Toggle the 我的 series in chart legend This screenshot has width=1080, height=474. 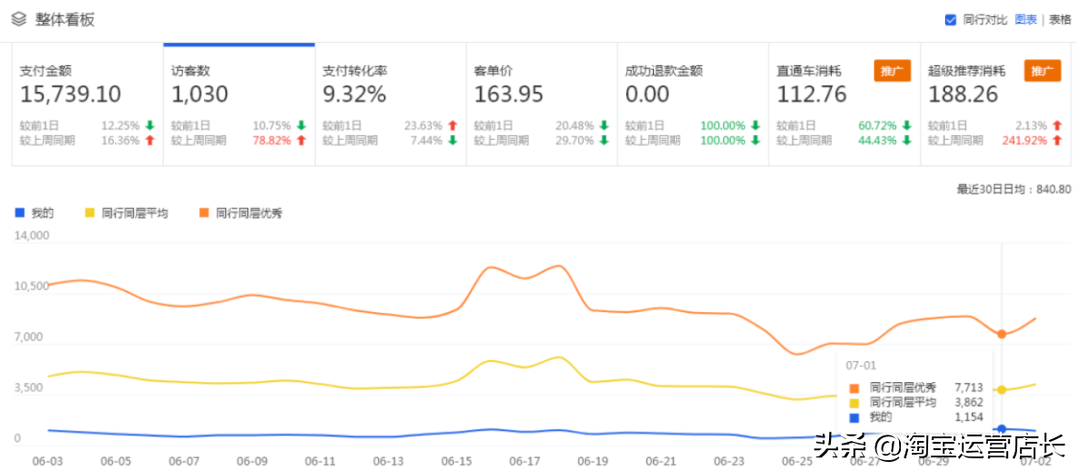[x=34, y=213]
